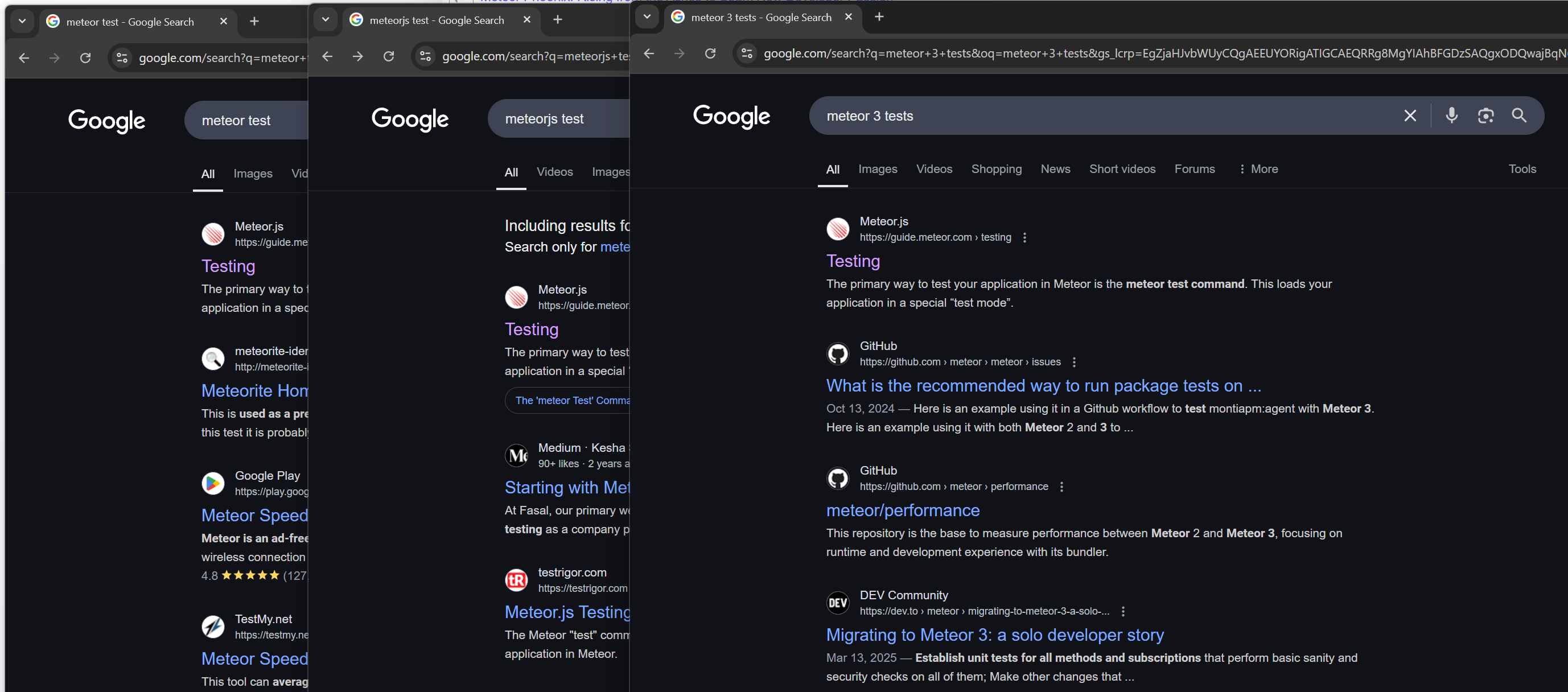Reload the meteorjs test page
The image size is (1568, 692).
coord(388,56)
